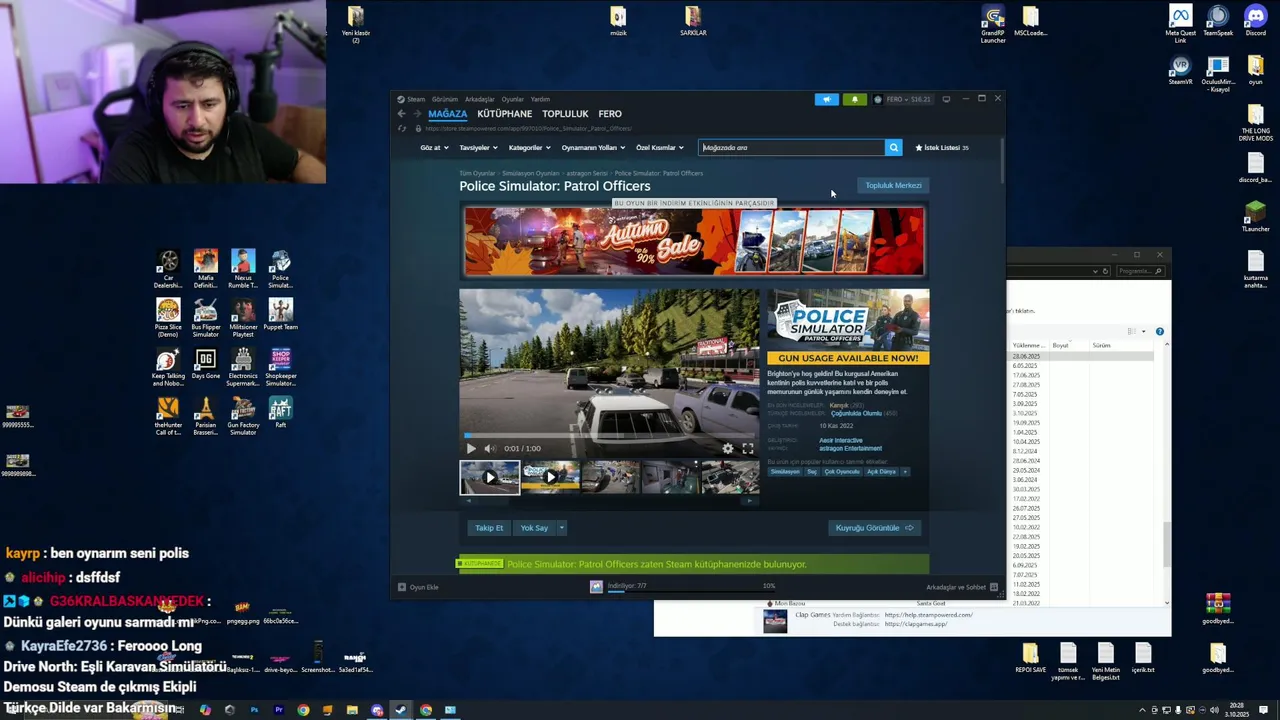Open Steam icon in the taskbar

401,710
